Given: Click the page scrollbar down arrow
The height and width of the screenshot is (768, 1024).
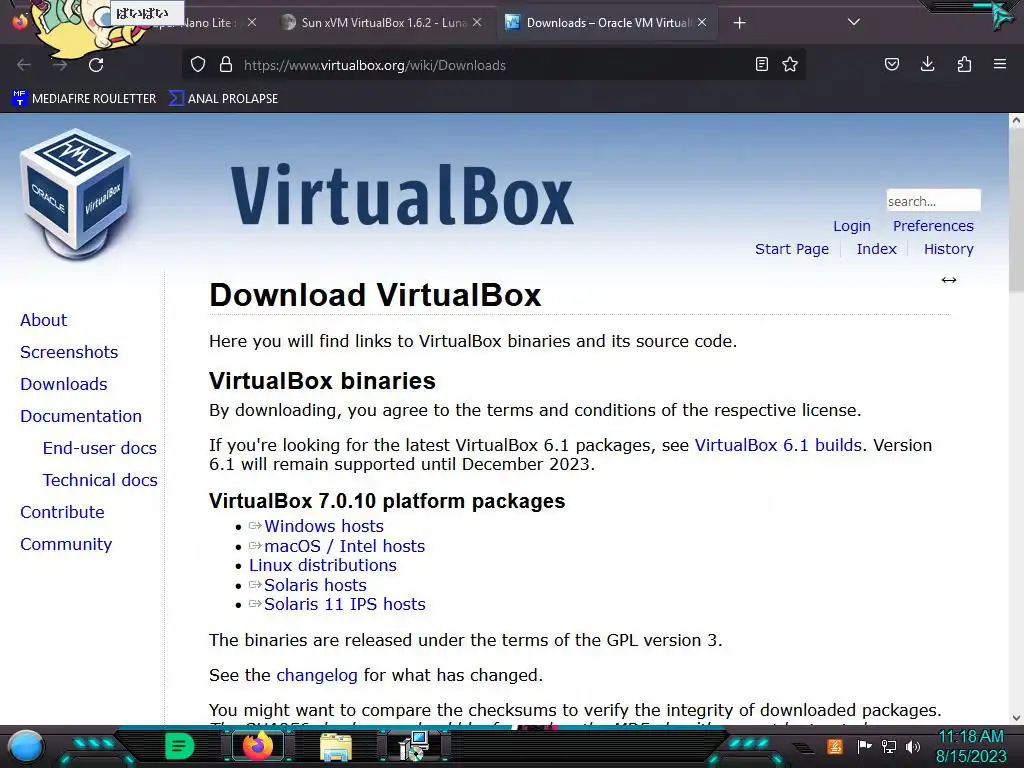Looking at the screenshot, I should pyautogui.click(x=1016, y=718).
